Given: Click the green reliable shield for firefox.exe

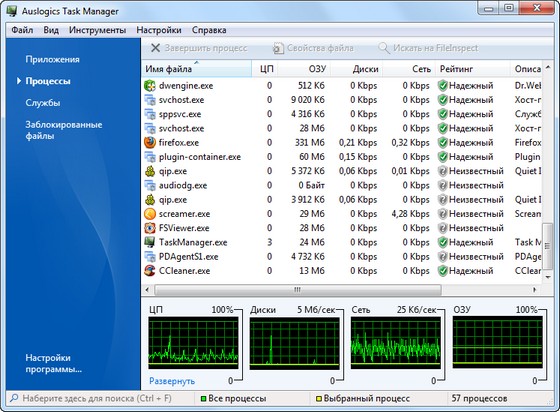Looking at the screenshot, I should click(443, 142).
